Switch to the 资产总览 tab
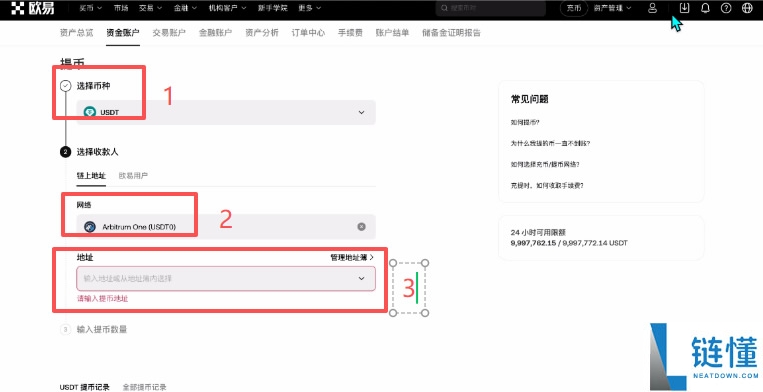 [x=76, y=33]
